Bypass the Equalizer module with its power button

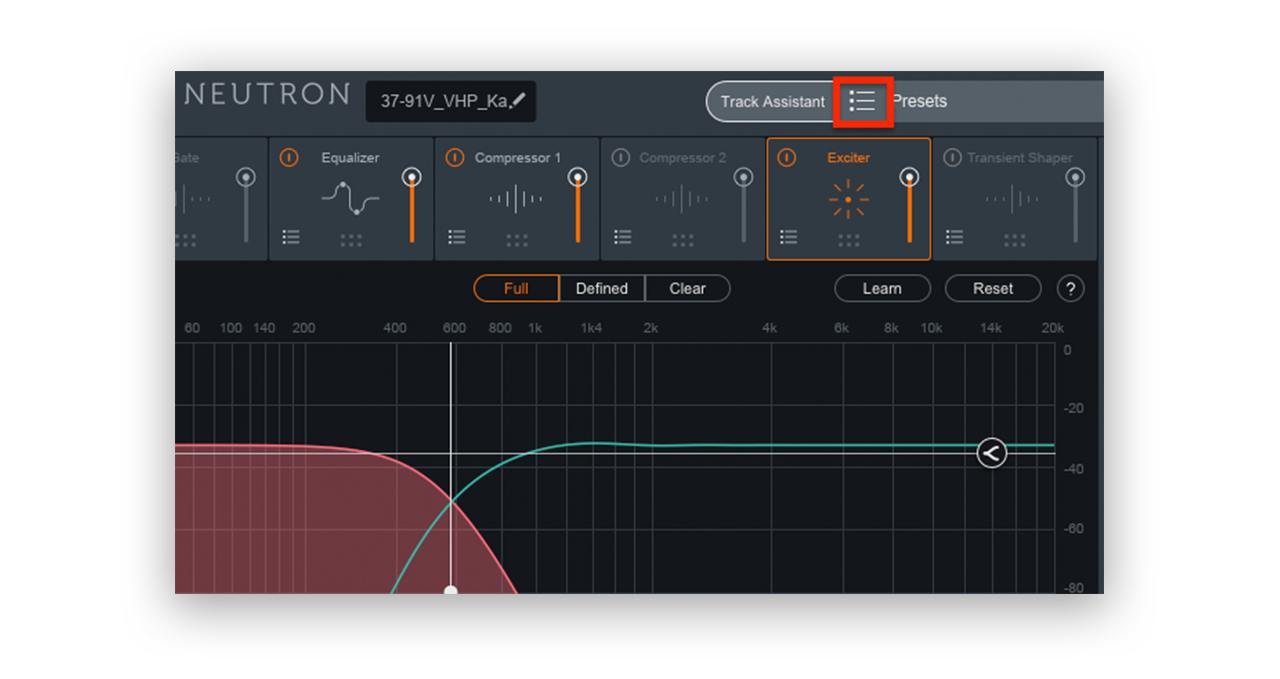pos(289,157)
